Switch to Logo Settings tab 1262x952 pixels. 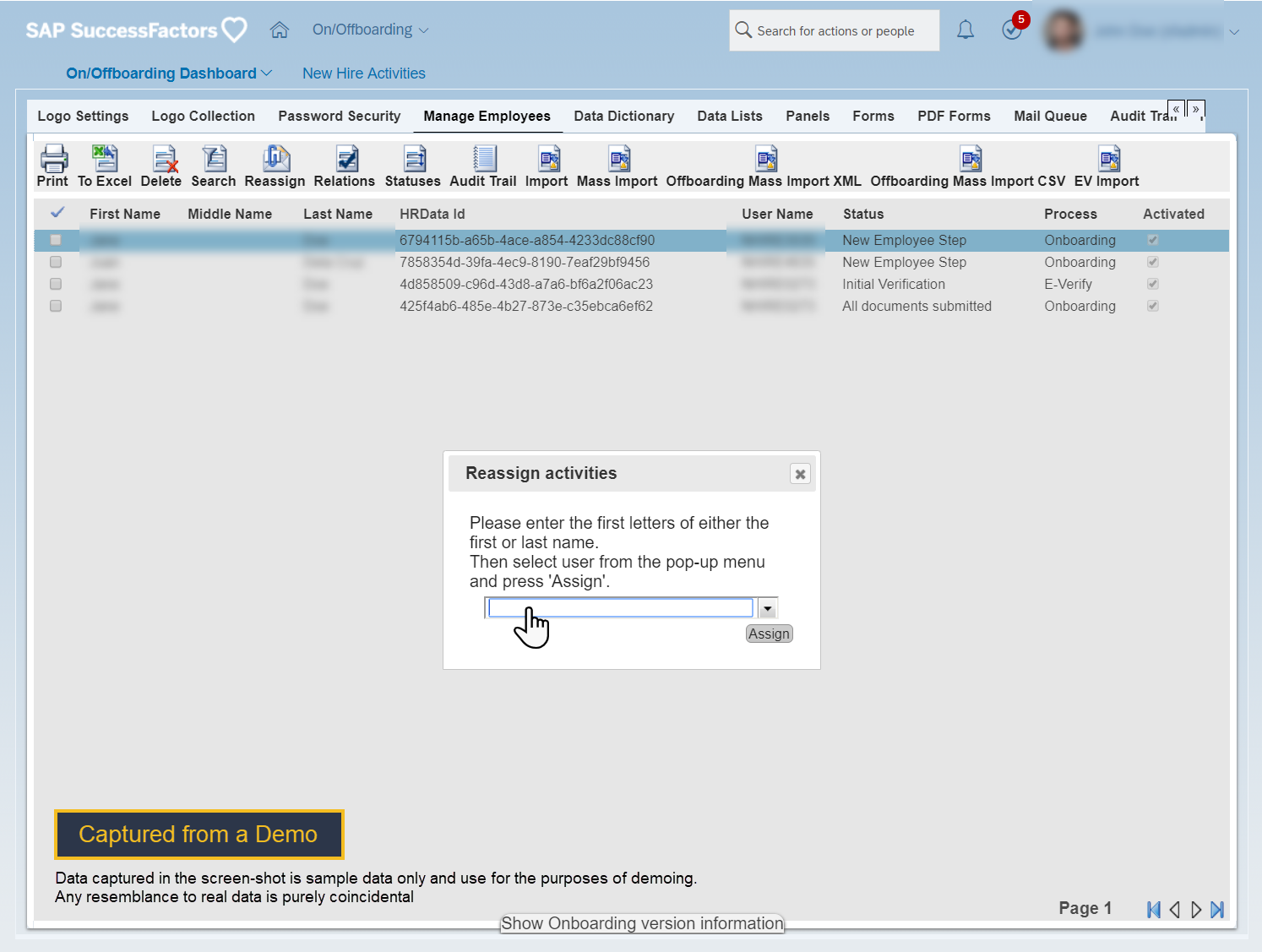(83, 116)
